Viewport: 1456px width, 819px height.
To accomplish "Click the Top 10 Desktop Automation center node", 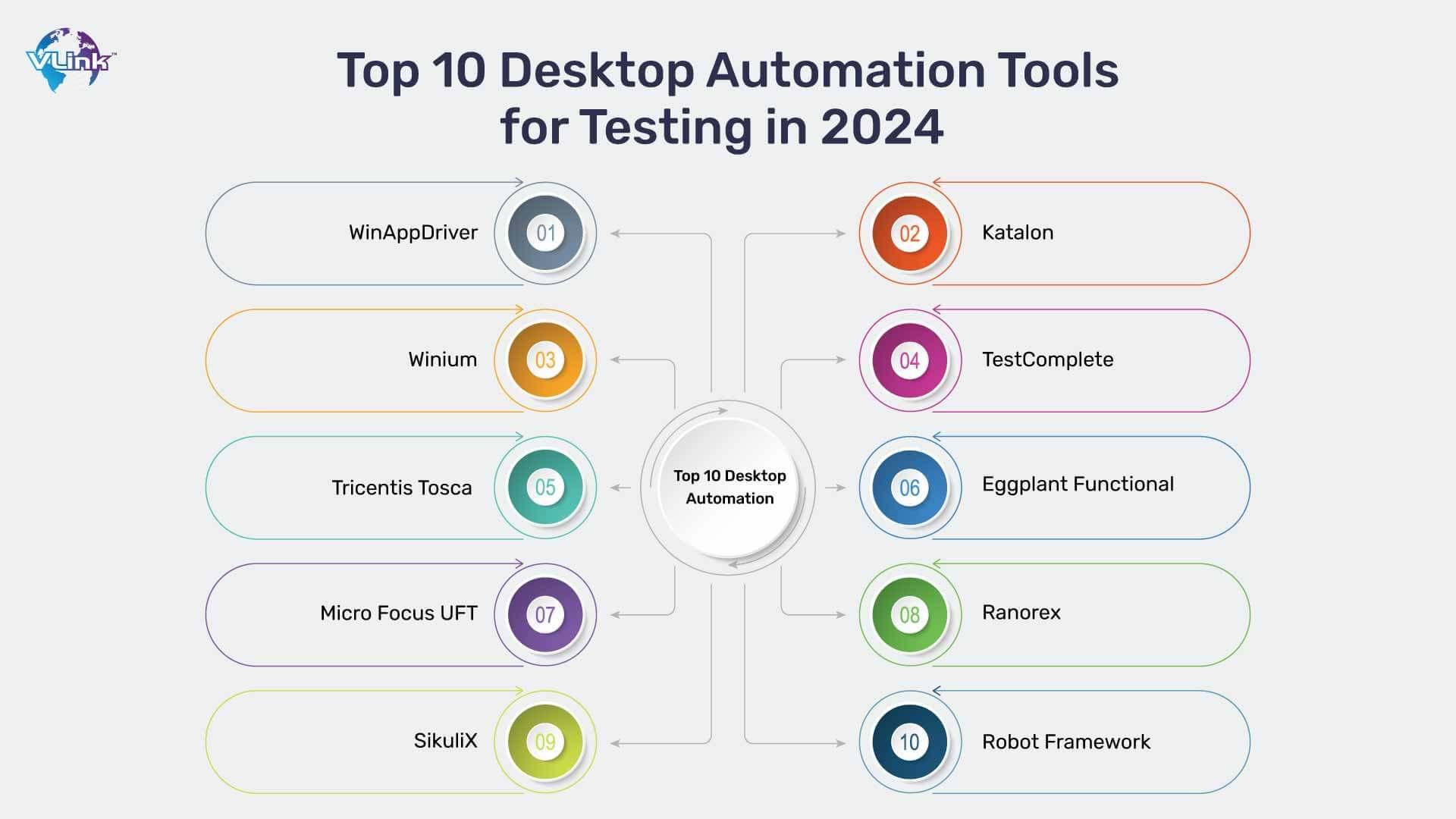I will click(727, 486).
